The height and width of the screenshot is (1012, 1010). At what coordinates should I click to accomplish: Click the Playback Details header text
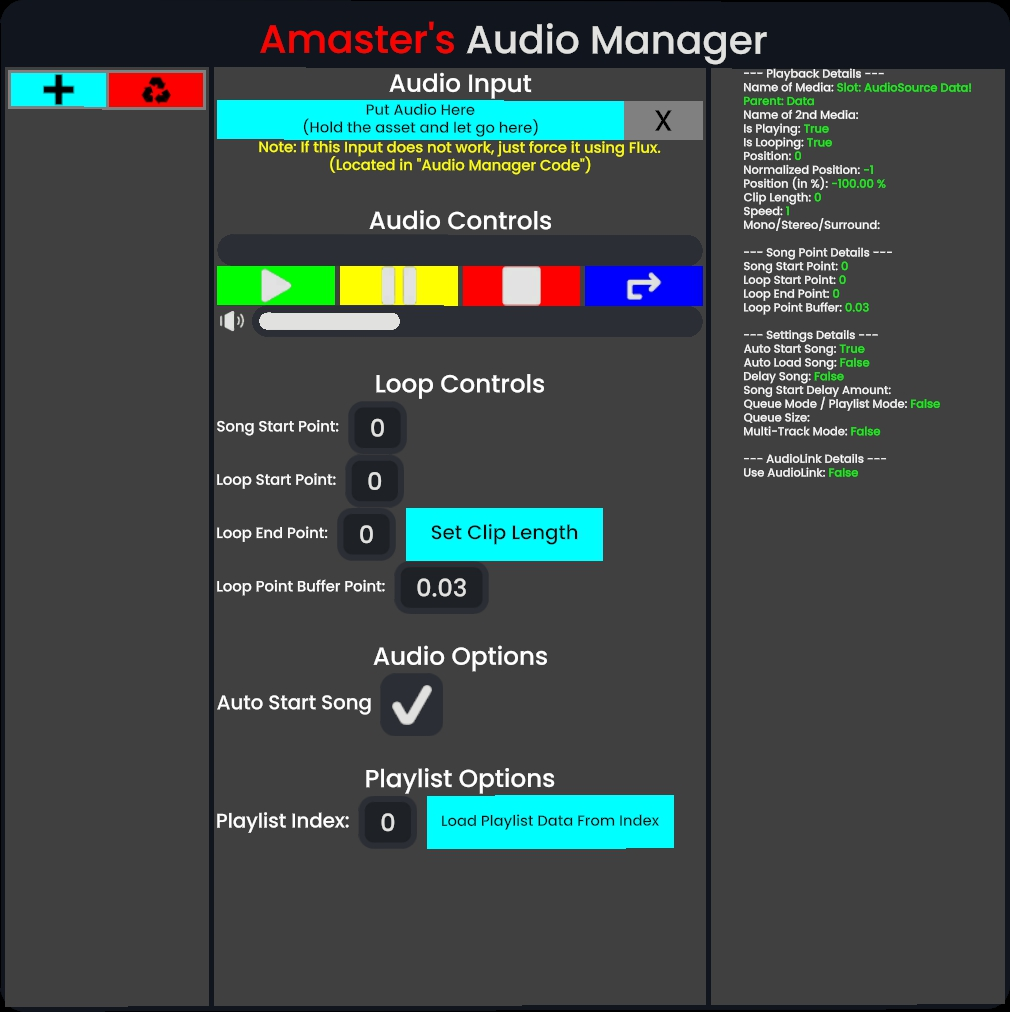pos(813,74)
